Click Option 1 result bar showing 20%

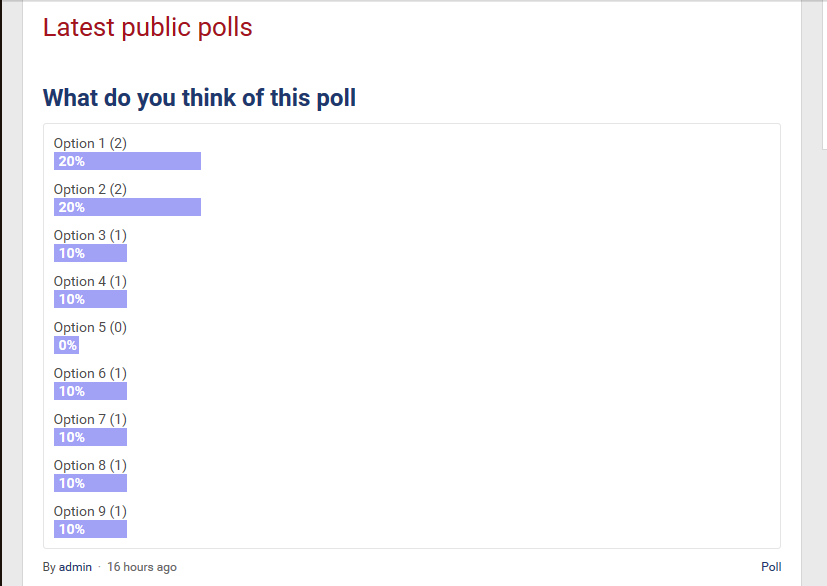127,161
